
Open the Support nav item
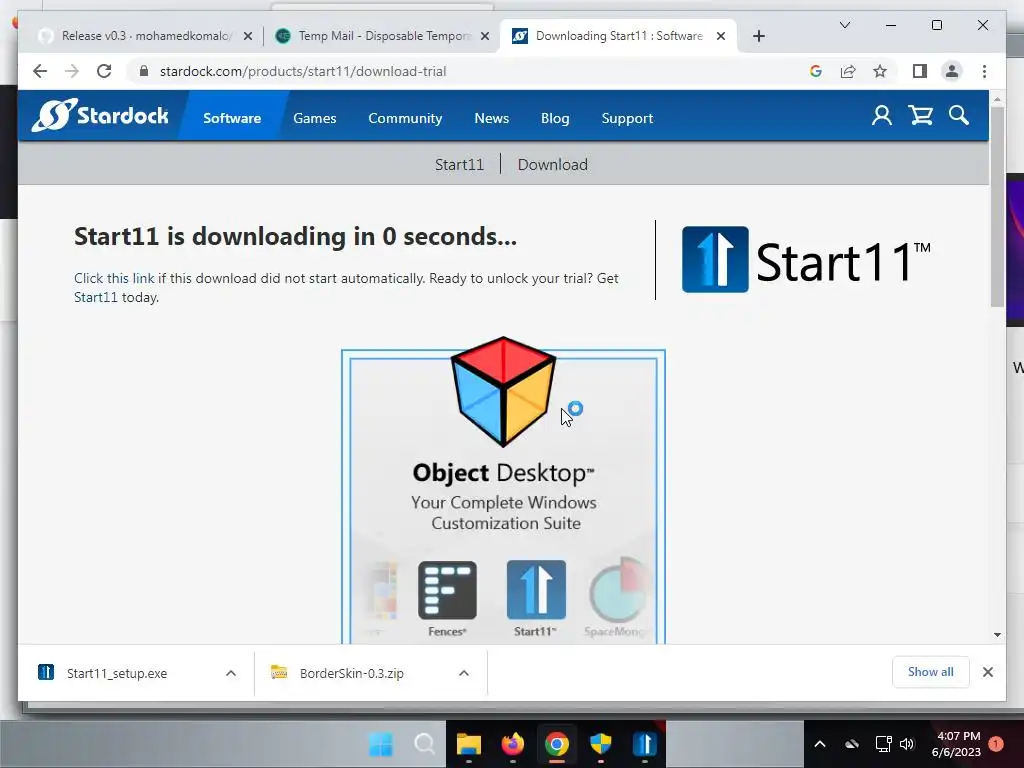627,118
